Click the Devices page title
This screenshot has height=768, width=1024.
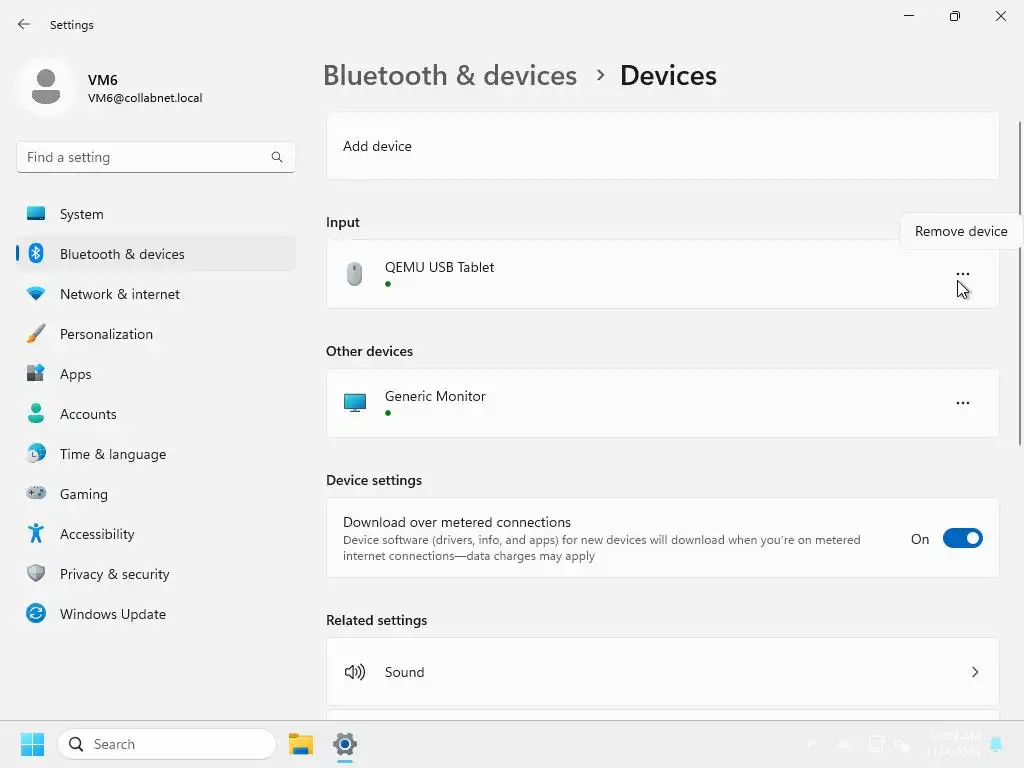(668, 76)
